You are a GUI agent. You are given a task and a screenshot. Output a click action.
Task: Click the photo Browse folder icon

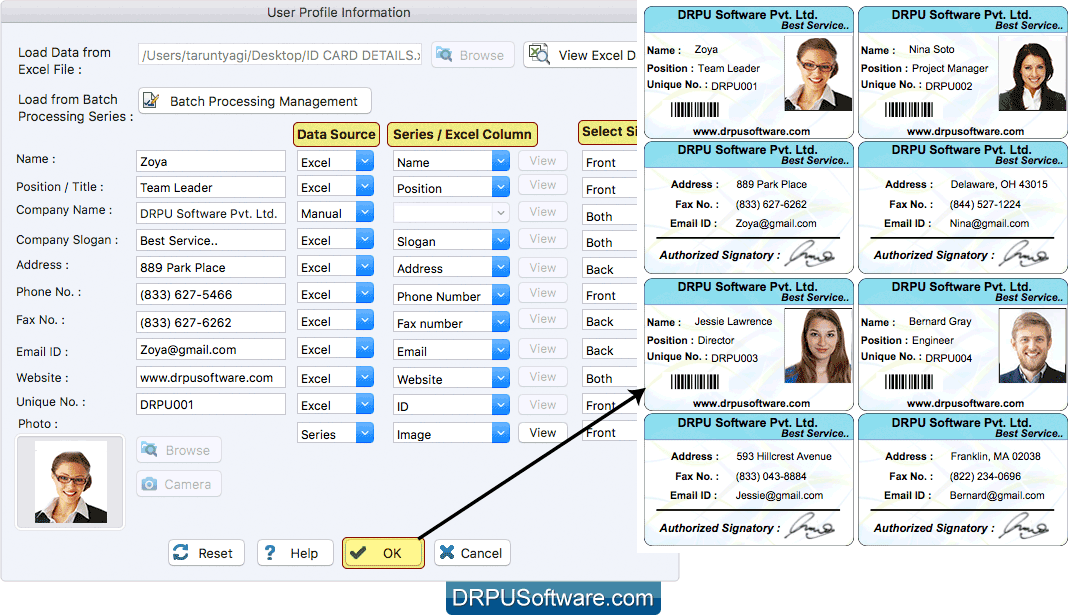(149, 449)
